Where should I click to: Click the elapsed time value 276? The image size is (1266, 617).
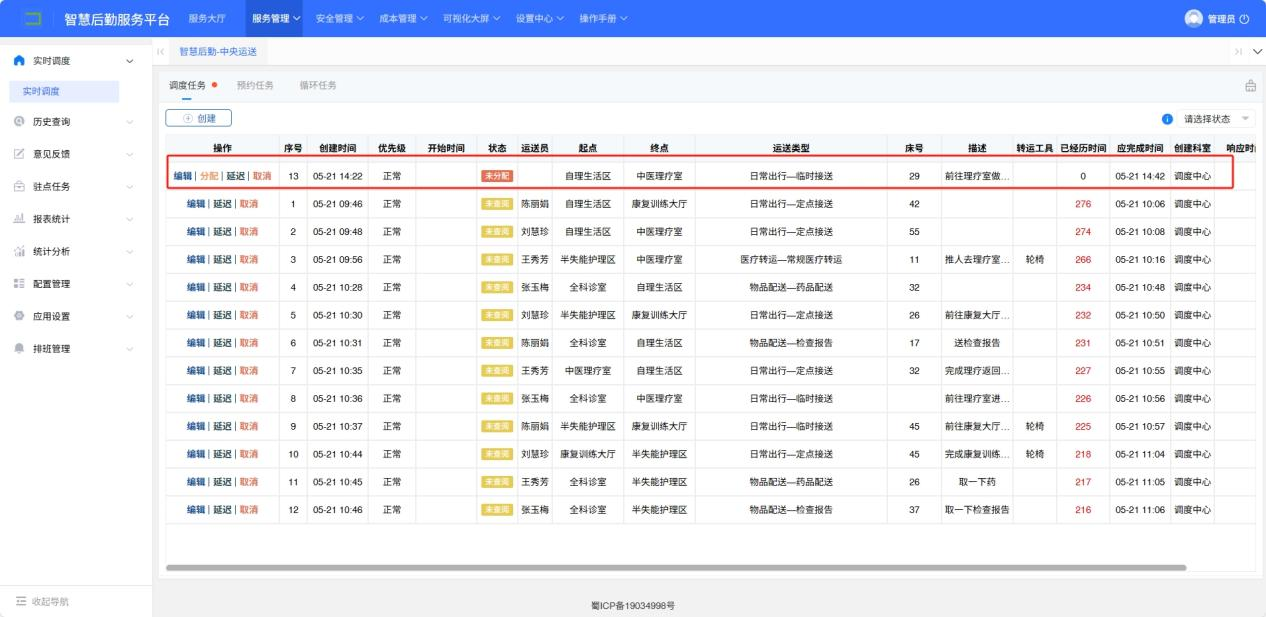(1083, 204)
